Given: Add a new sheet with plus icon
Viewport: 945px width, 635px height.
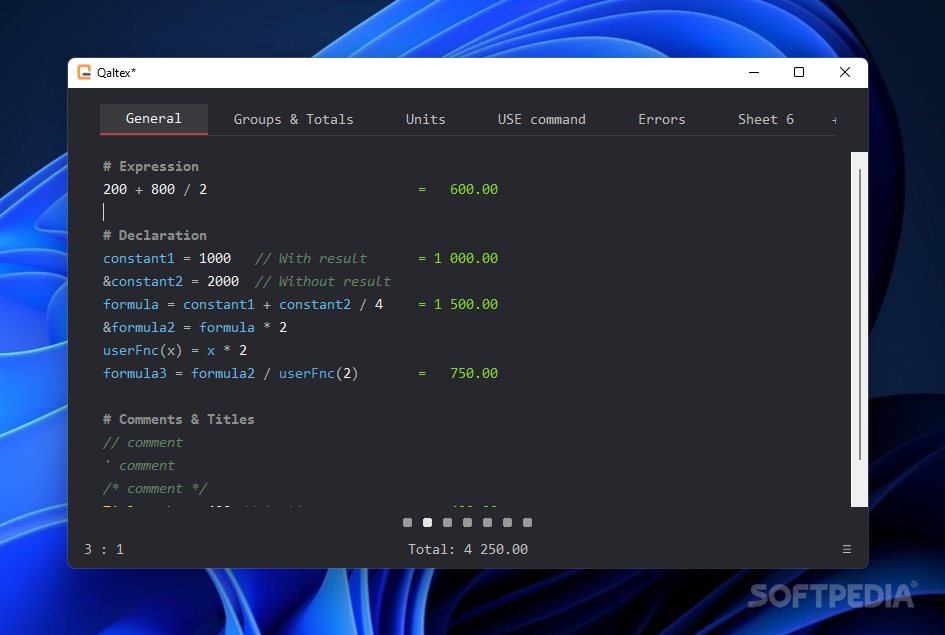Looking at the screenshot, I should click(834, 120).
